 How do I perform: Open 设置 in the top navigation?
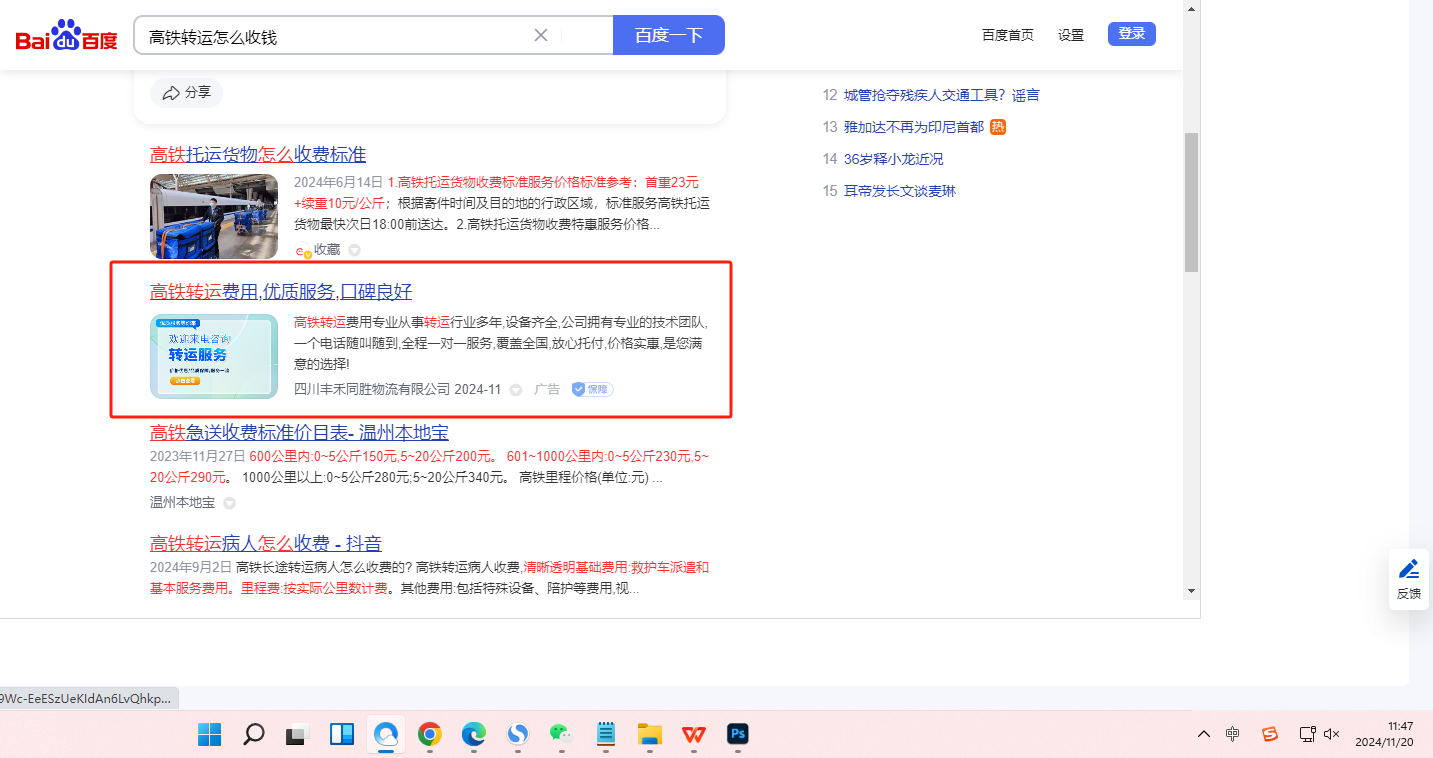[x=1071, y=35]
